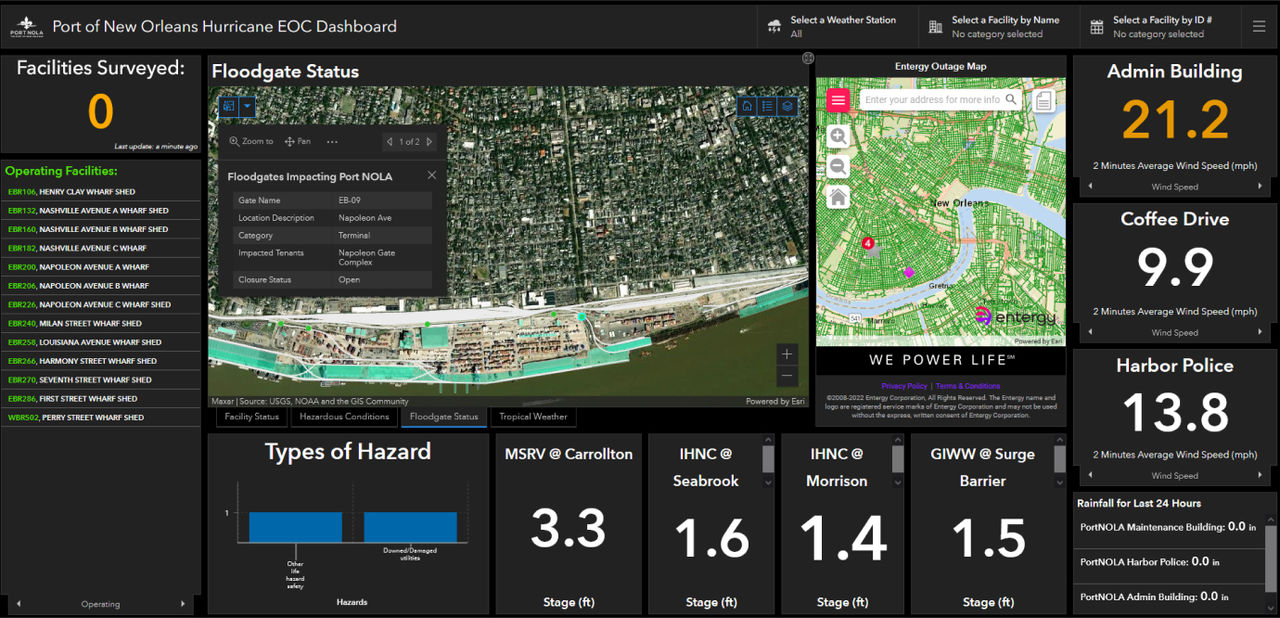Go to previous Admin Building wind panel
This screenshot has width=1280, height=618.
1090,187
